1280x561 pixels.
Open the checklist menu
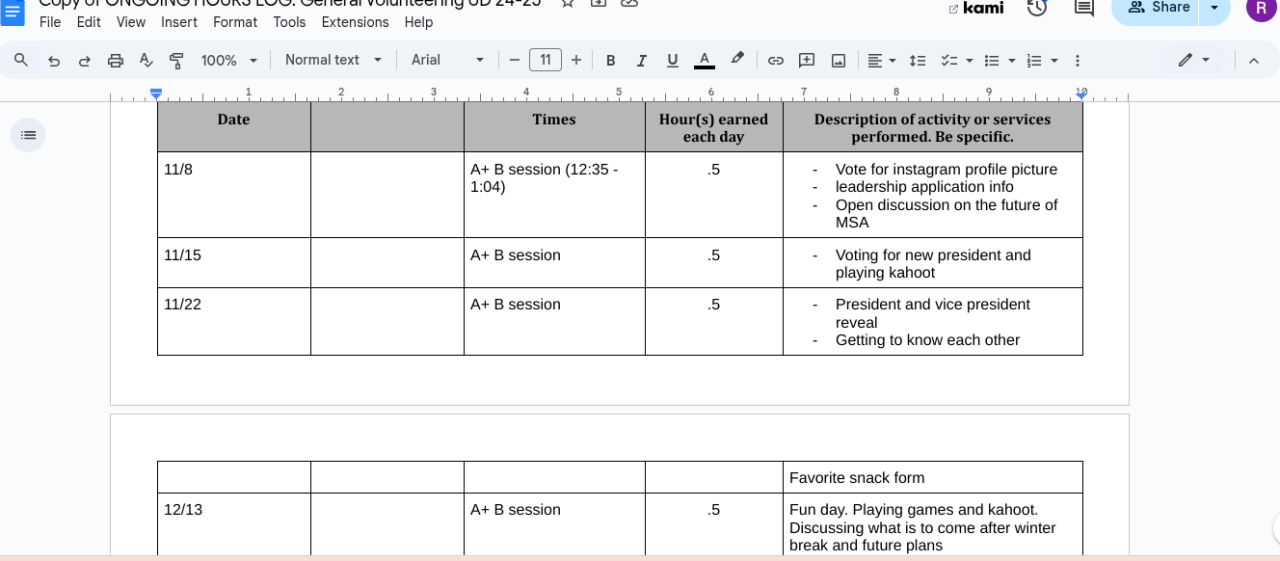click(955, 60)
